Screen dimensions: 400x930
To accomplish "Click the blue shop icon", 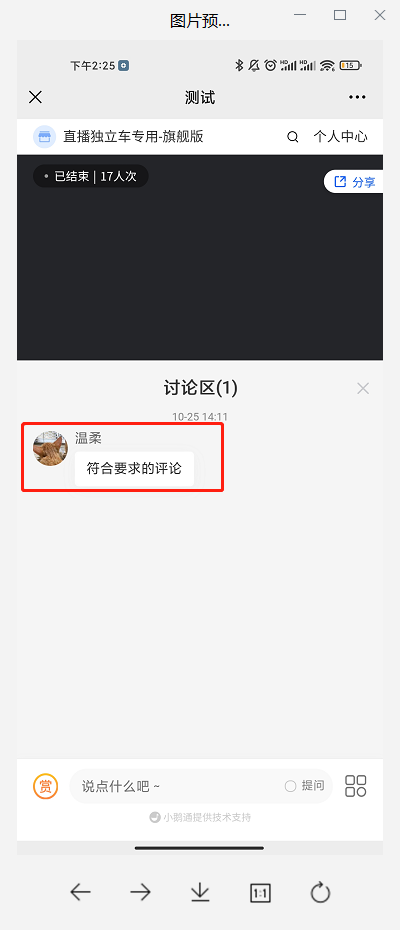I will tap(45, 137).
